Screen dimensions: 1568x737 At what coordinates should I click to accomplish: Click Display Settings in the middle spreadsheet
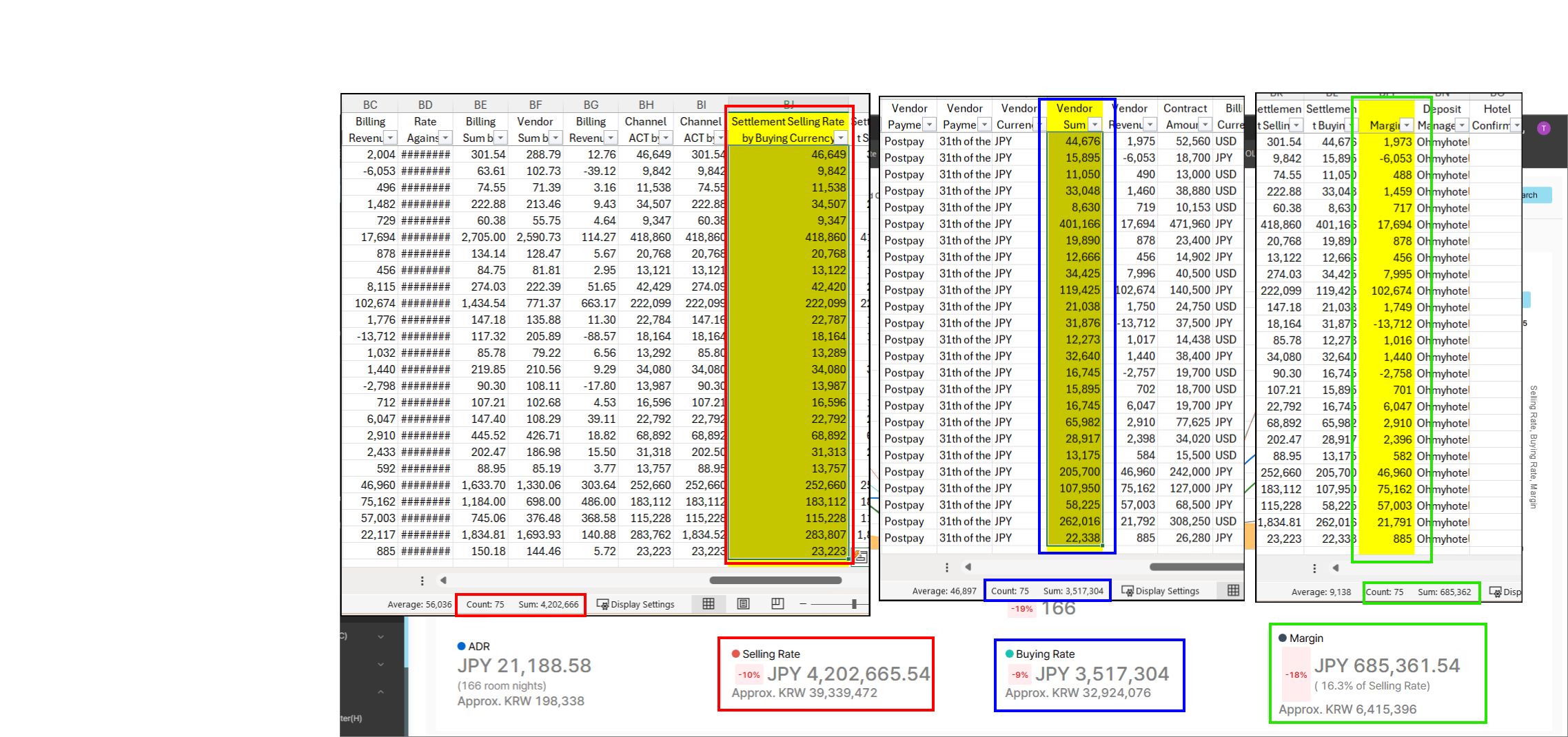[1160, 591]
